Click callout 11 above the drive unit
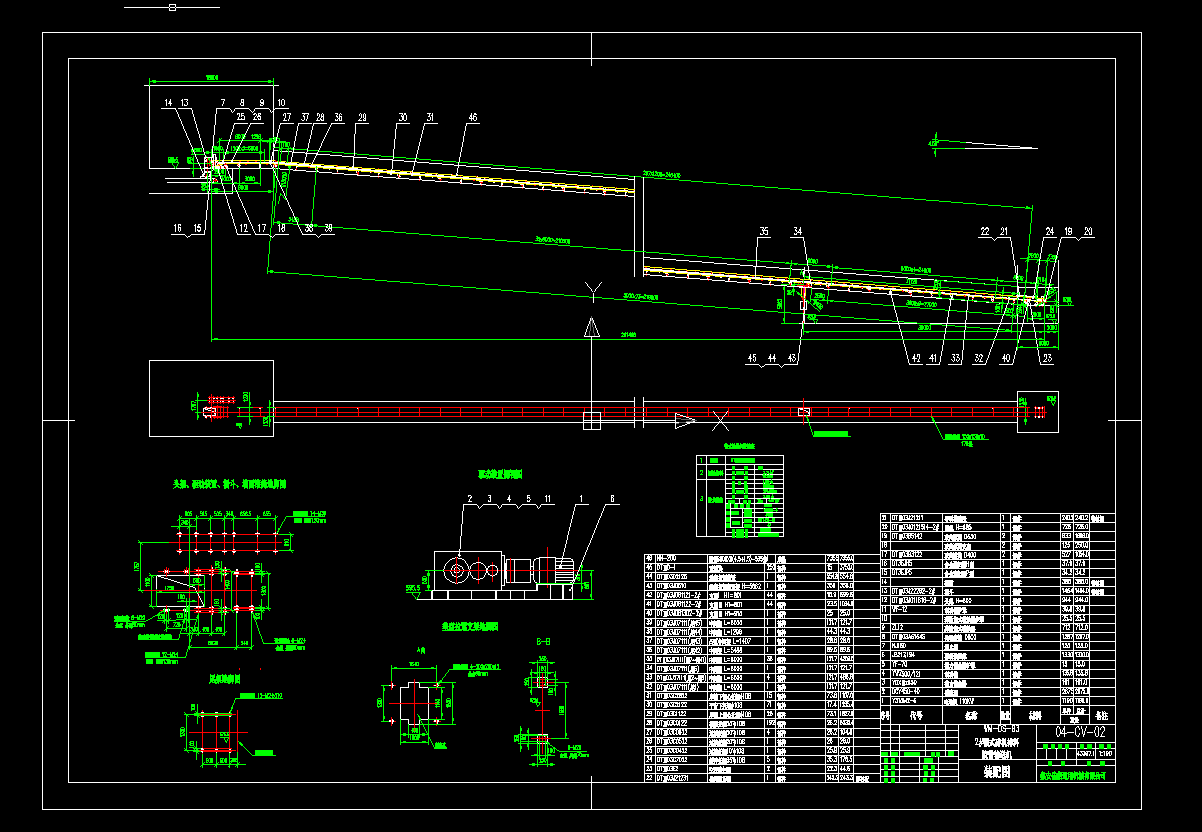 [x=547, y=497]
